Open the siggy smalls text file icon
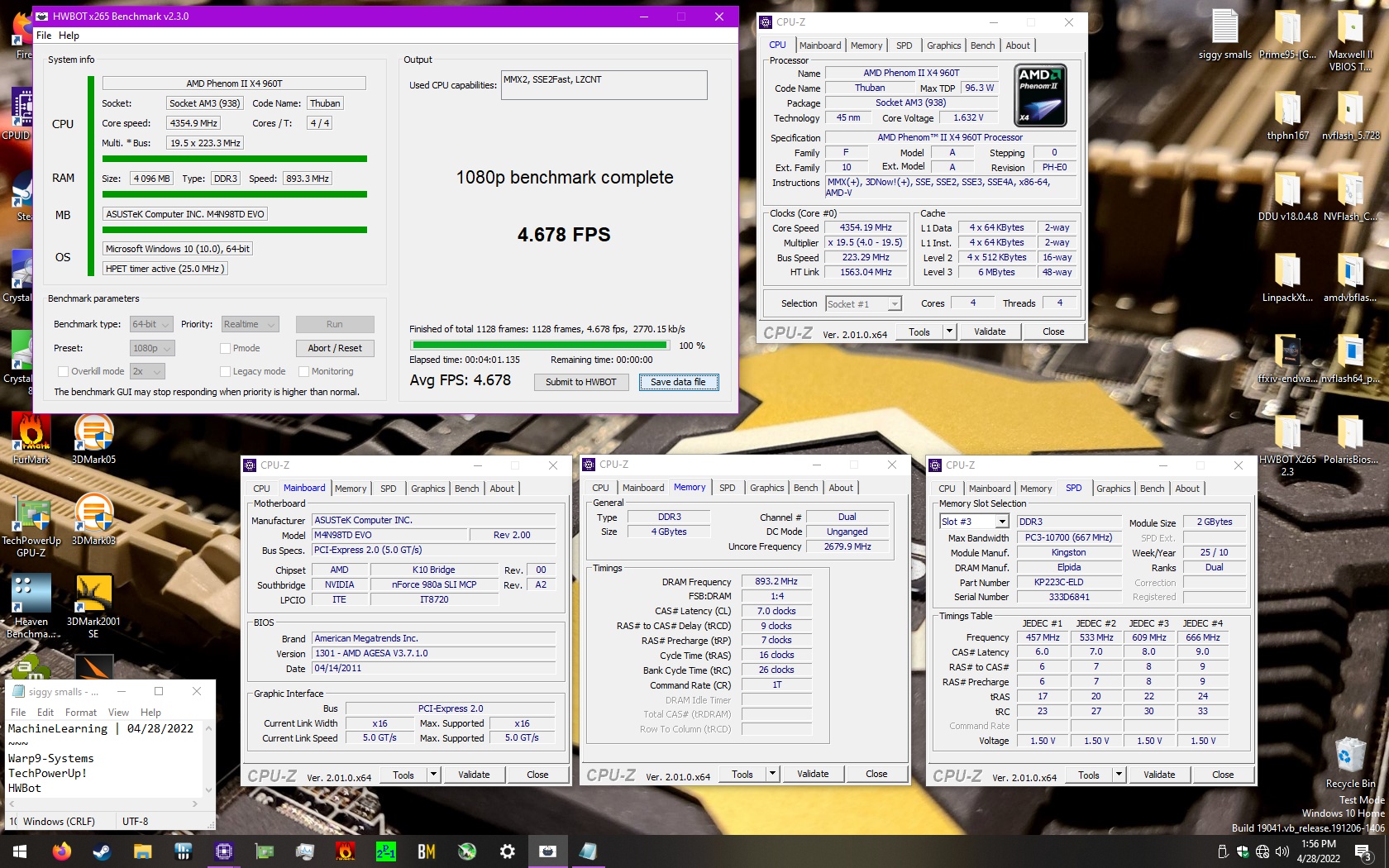 point(1225,35)
